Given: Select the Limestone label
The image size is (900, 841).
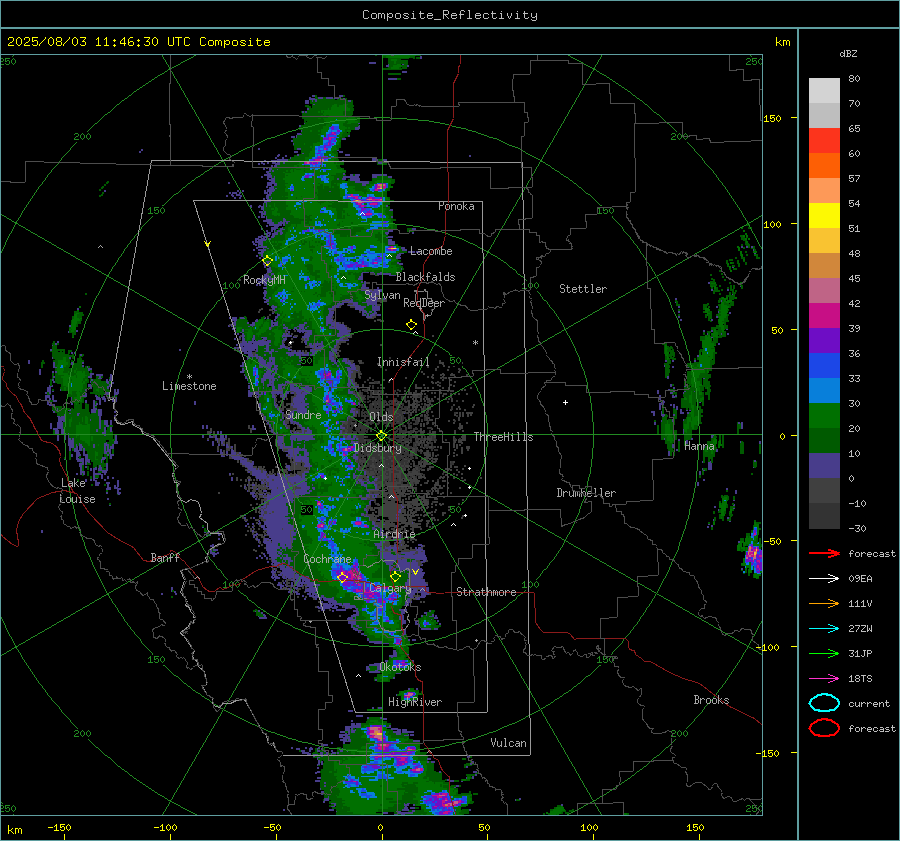Looking at the screenshot, I should click(x=189, y=386).
